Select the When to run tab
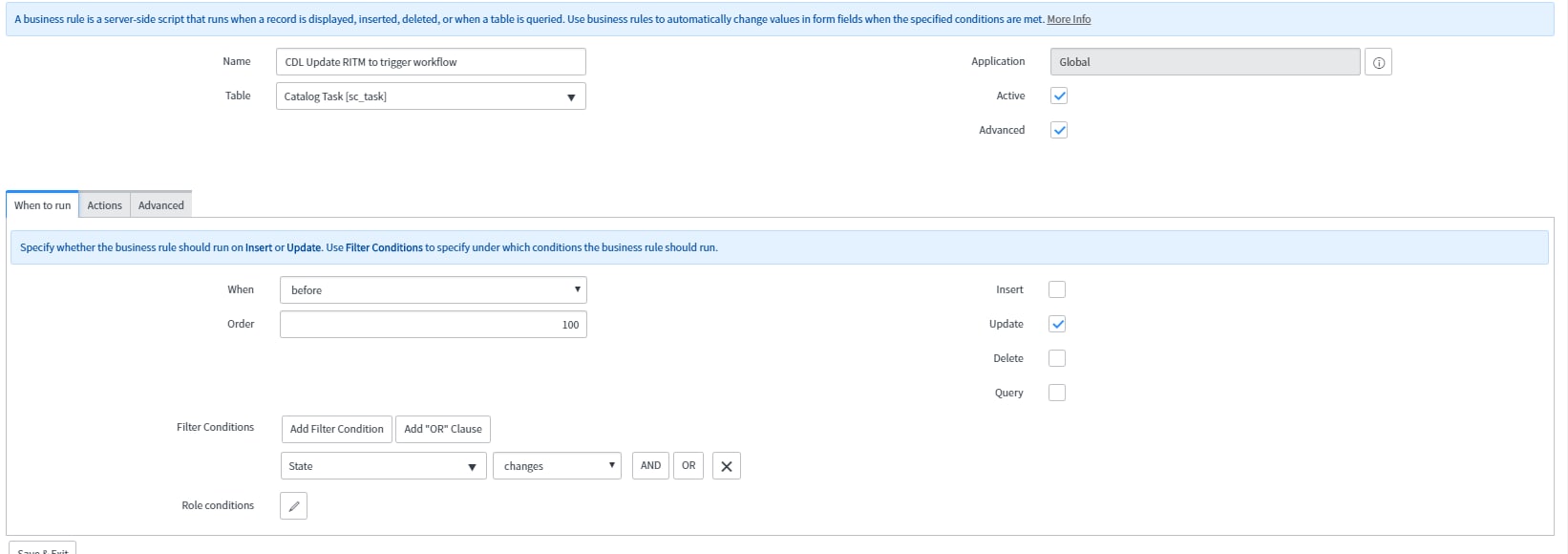 click(42, 205)
